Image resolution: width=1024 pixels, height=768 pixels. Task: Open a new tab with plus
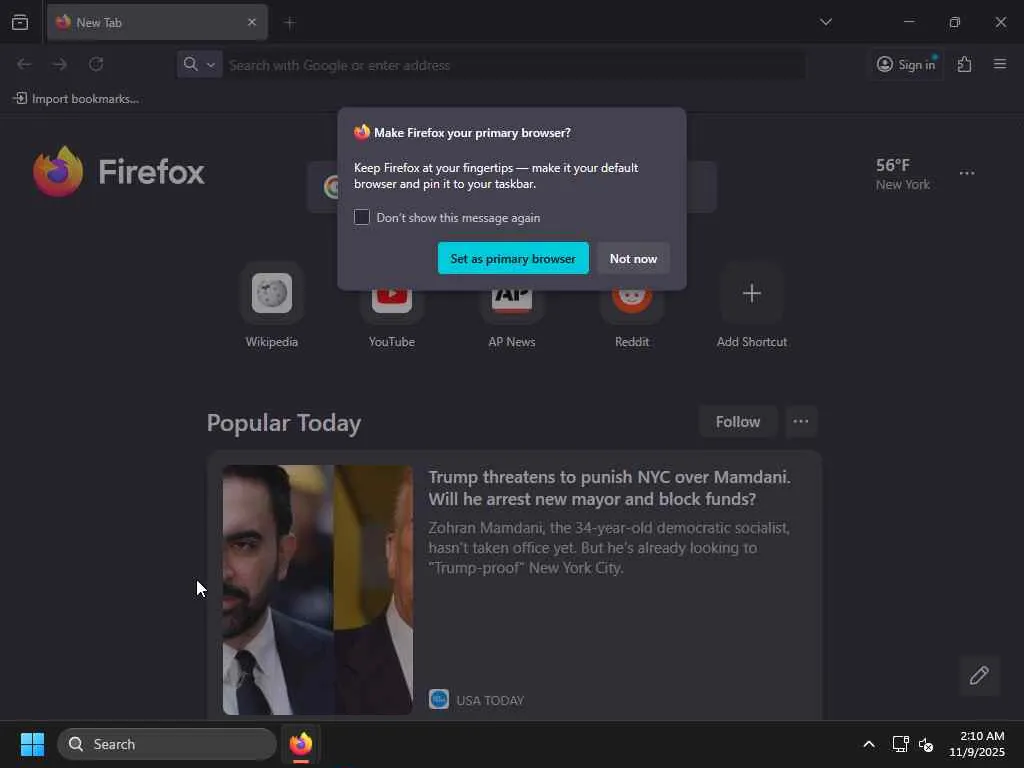coord(289,23)
